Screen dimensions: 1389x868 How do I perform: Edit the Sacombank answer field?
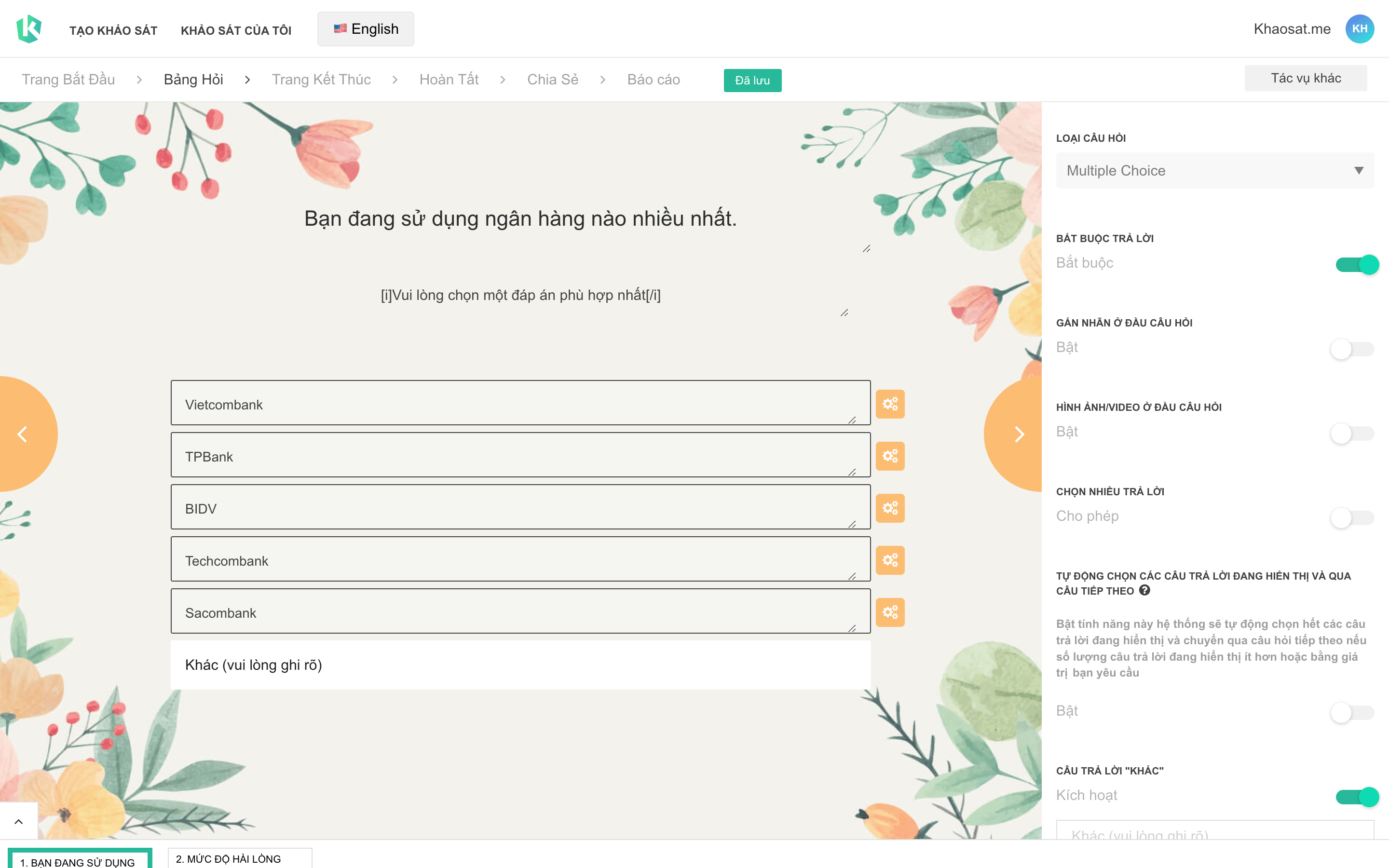pyautogui.click(x=520, y=611)
